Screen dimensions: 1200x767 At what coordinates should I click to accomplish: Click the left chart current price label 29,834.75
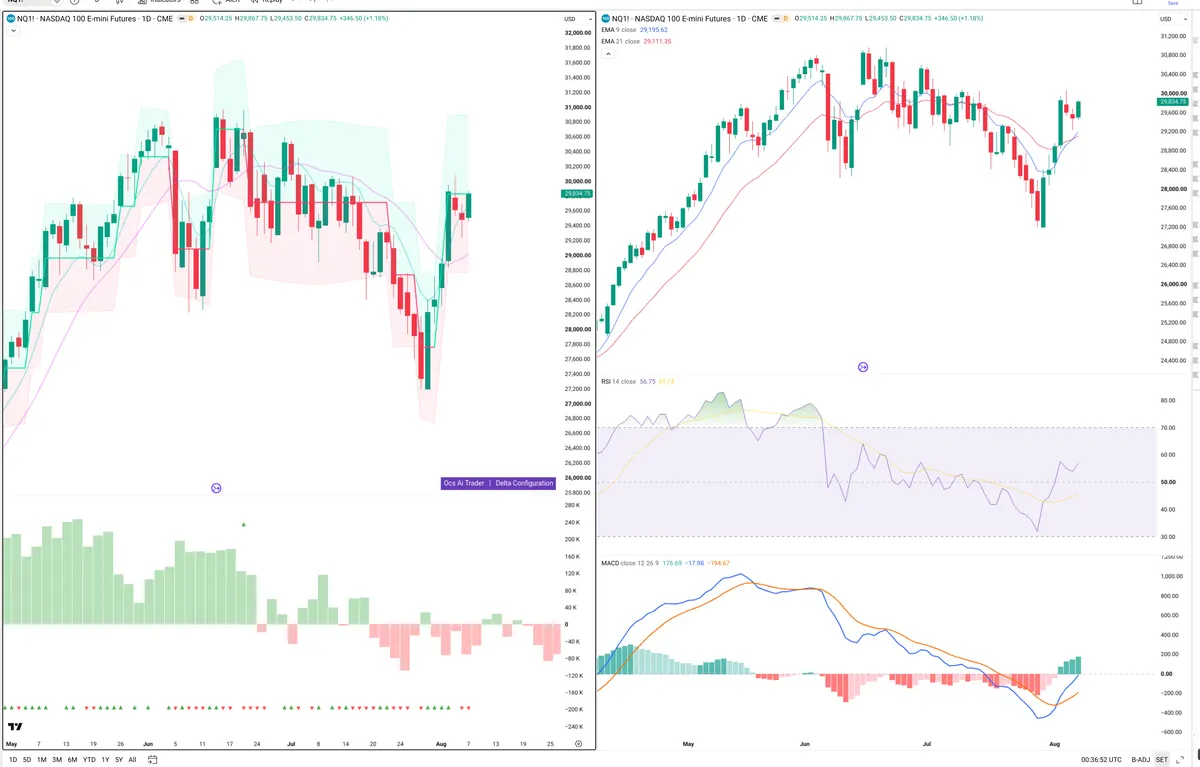578,193
